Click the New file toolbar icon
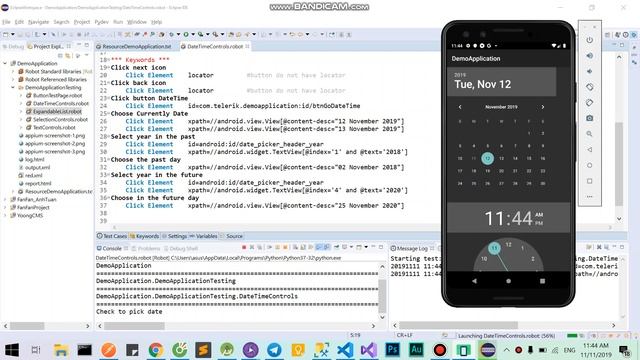The width and height of the screenshot is (640, 360). tap(6, 35)
